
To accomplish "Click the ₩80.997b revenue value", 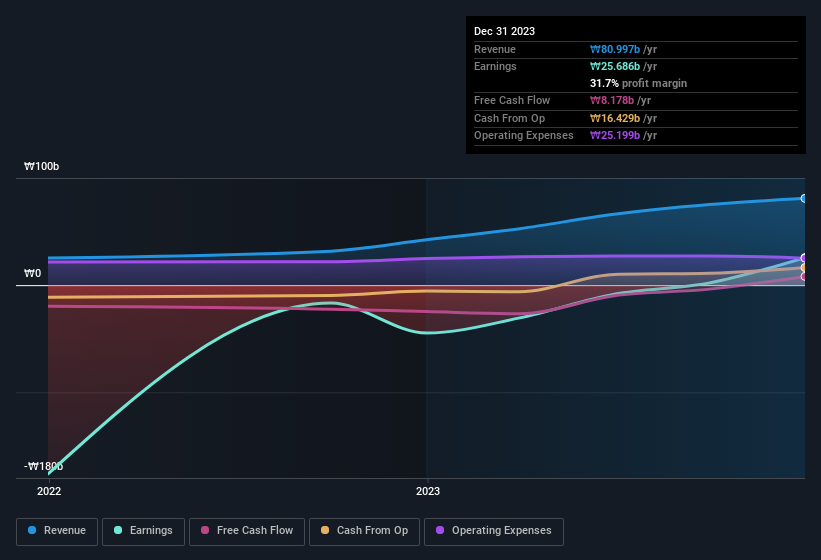I will click(x=615, y=49).
